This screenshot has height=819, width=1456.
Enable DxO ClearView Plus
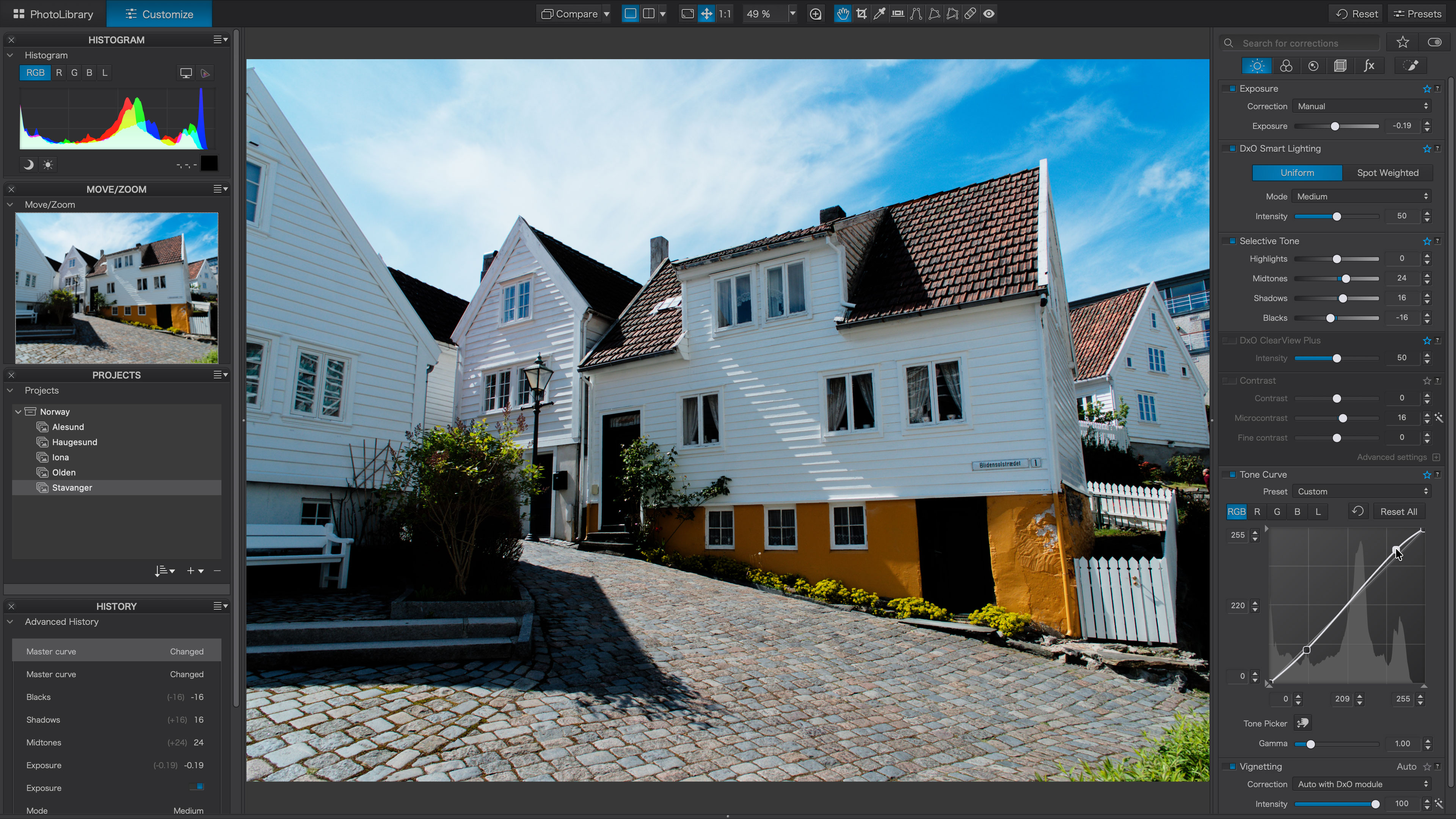pos(1229,340)
